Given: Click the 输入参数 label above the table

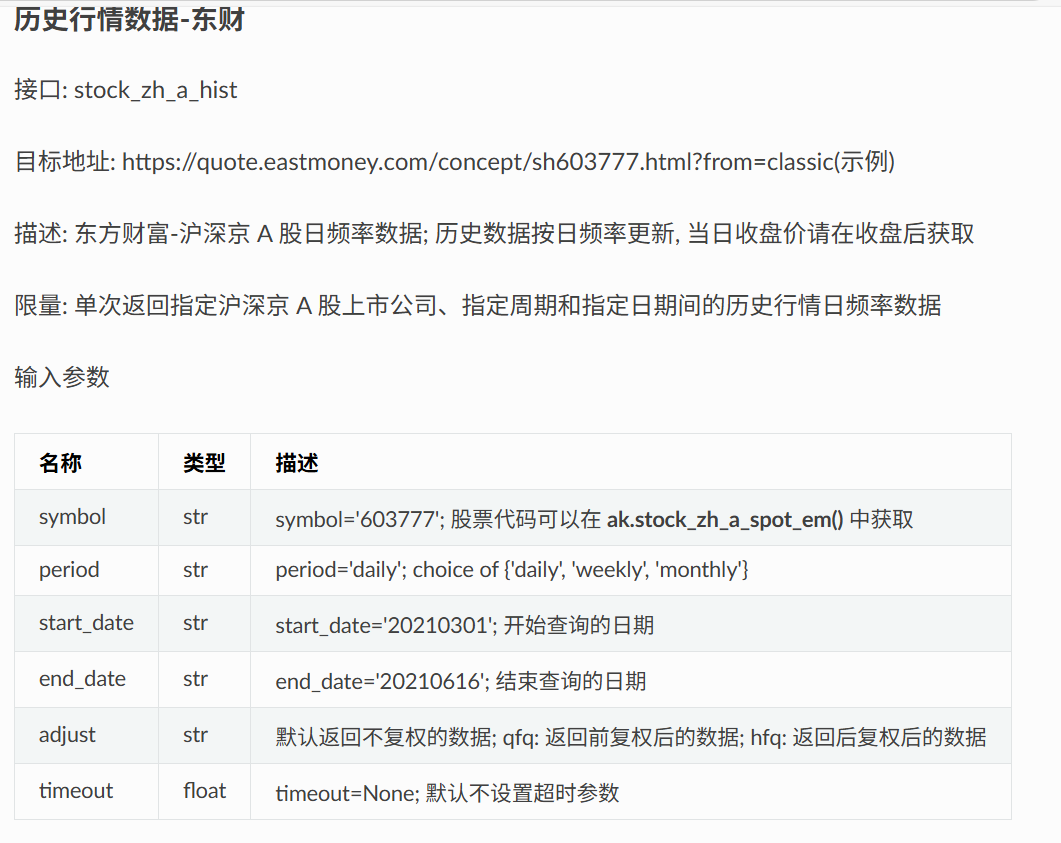Looking at the screenshot, I should [x=62, y=377].
